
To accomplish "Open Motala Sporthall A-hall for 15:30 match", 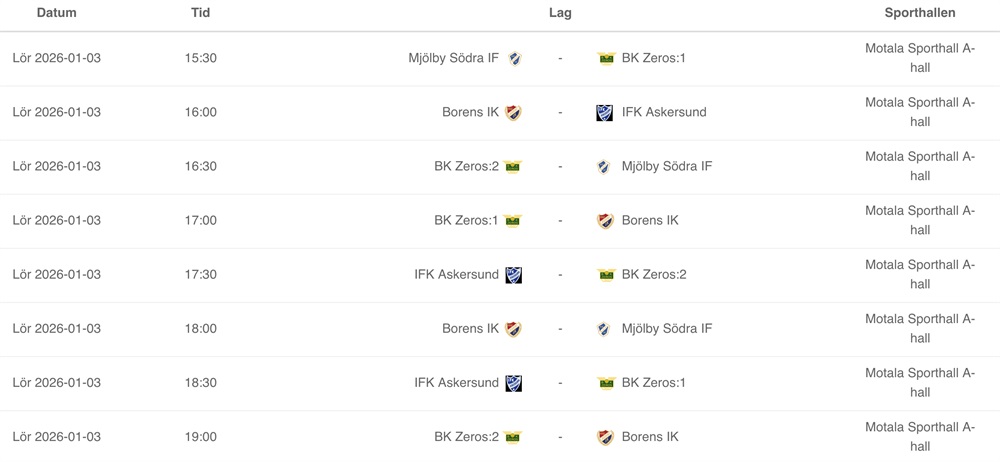I will pyautogui.click(x=920, y=57).
